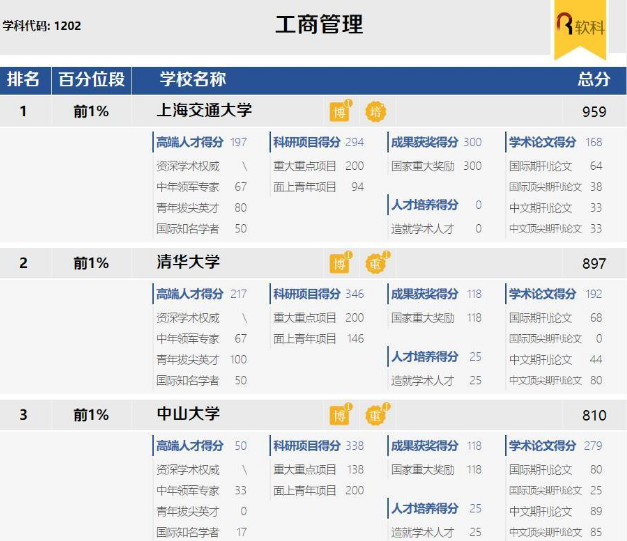Viewport: 627px width, 541px height.
Task: Click 人才培养得分 heading under 上海交通大学
Action: point(425,205)
